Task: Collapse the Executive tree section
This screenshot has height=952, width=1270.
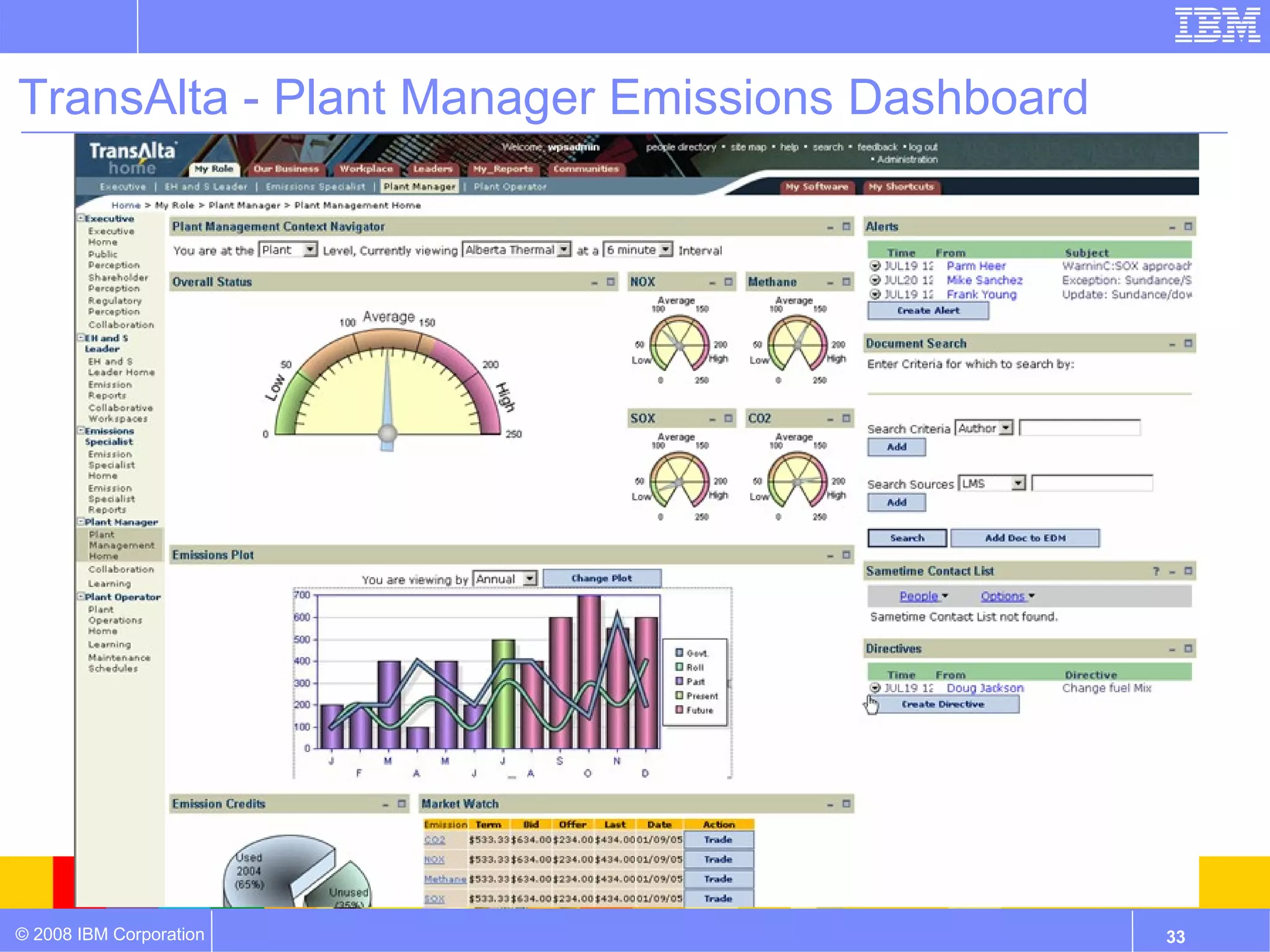Action: pyautogui.click(x=81, y=218)
